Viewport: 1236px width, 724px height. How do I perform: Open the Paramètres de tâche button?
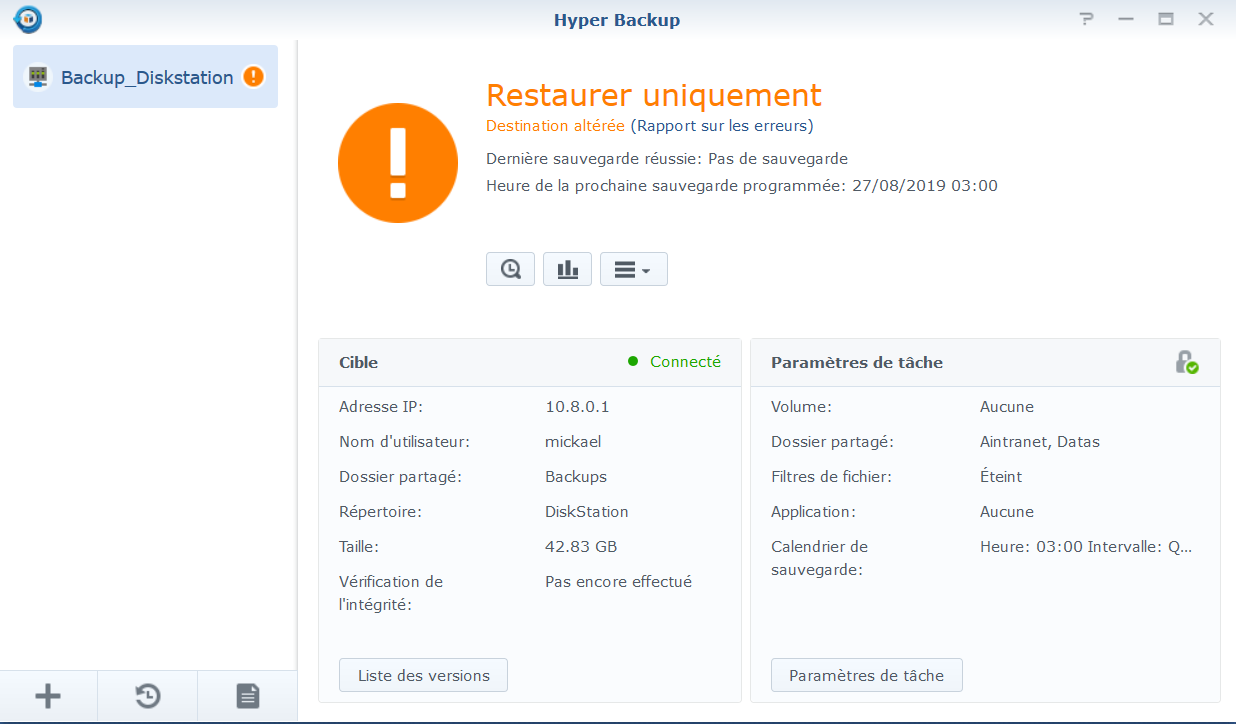[866, 675]
